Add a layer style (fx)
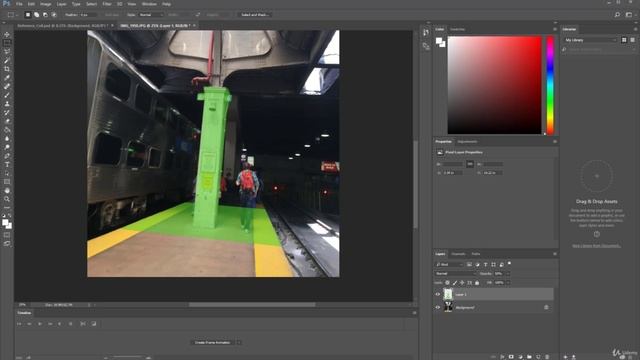Screen dimensions: 640x360 502,357
